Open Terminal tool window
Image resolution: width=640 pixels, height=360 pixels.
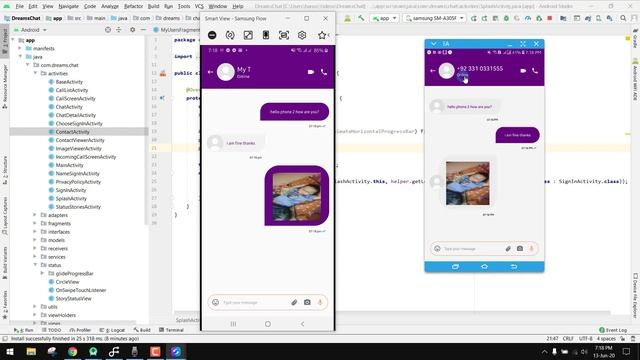171,330
